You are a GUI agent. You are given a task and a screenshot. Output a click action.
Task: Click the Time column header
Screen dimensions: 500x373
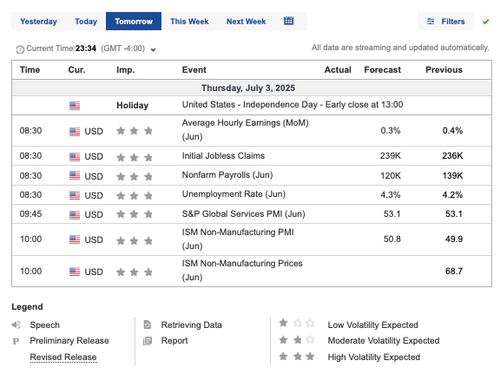click(x=30, y=70)
